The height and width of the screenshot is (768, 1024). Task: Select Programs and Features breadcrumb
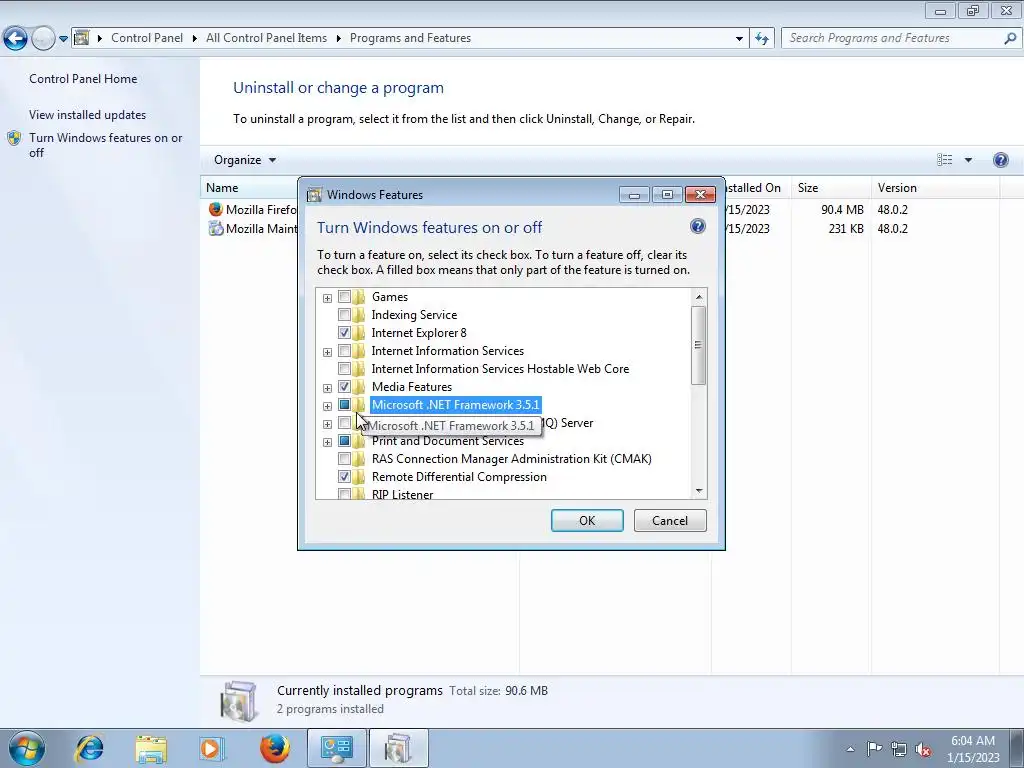[x=410, y=38]
